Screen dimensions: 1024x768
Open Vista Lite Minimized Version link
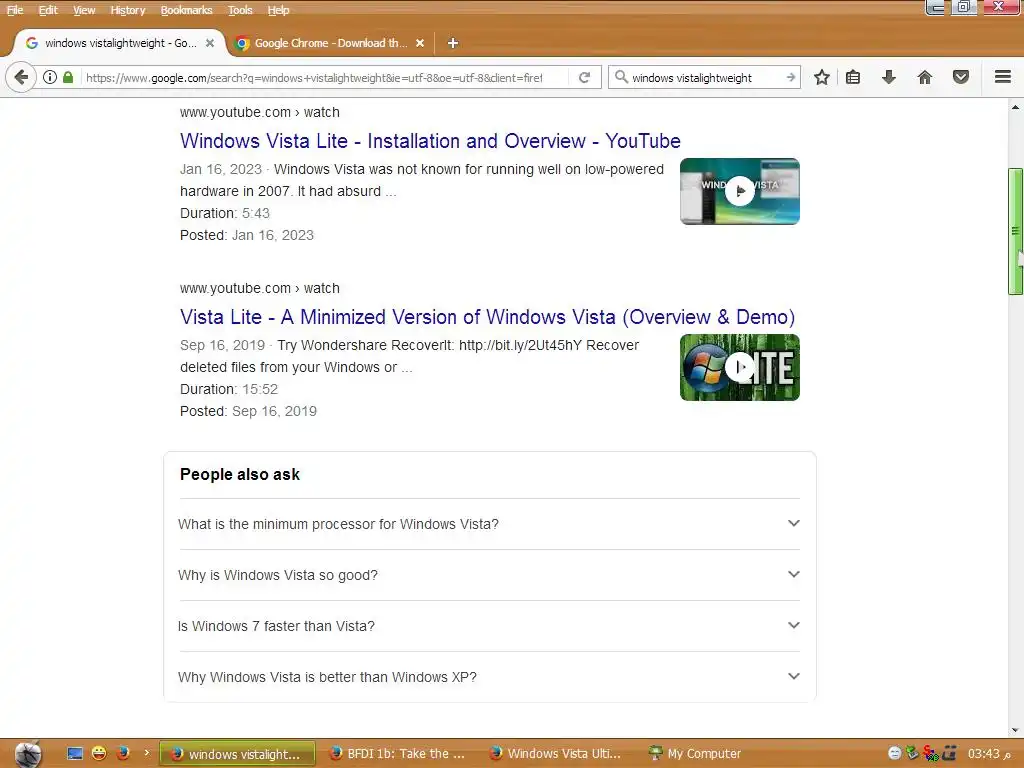point(487,317)
